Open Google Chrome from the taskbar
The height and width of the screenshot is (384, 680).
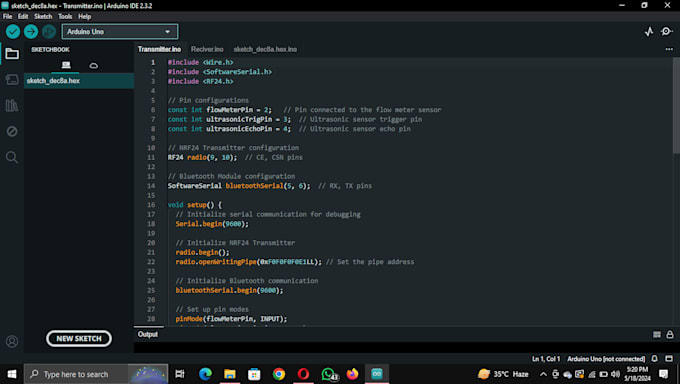tap(279, 374)
